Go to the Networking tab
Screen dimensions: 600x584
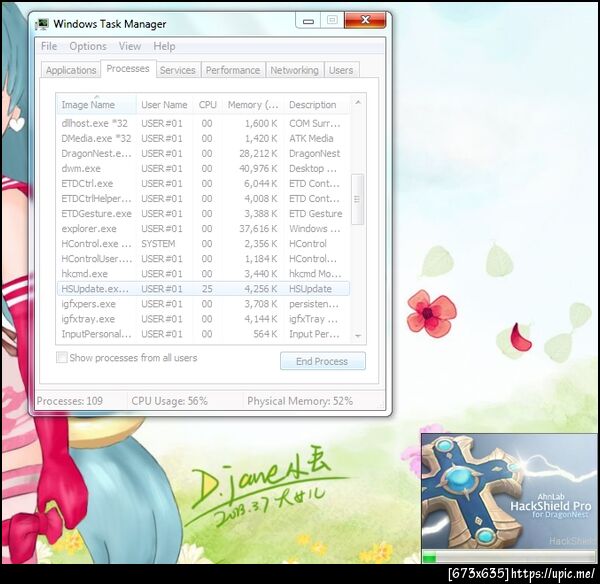[294, 70]
